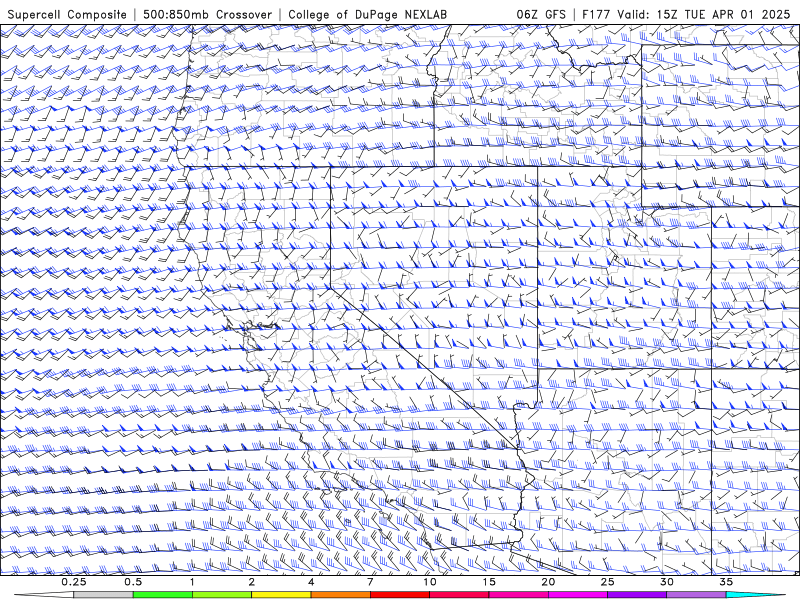Click the scale value 4 label
The height and width of the screenshot is (600, 800).
311,582
